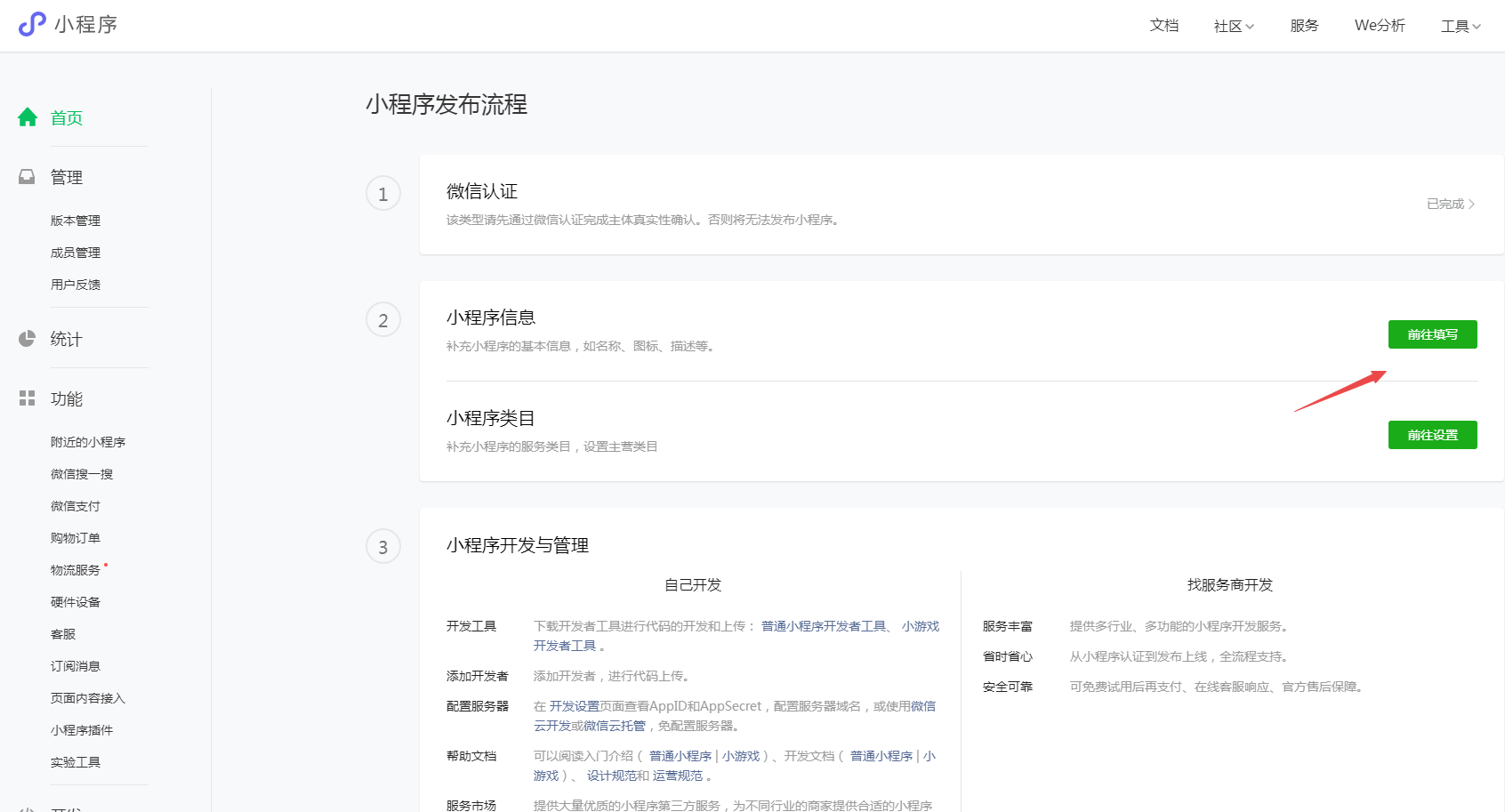The width and height of the screenshot is (1505, 812).
Task: Expand the 社区 dropdown menu
Action: [1234, 26]
